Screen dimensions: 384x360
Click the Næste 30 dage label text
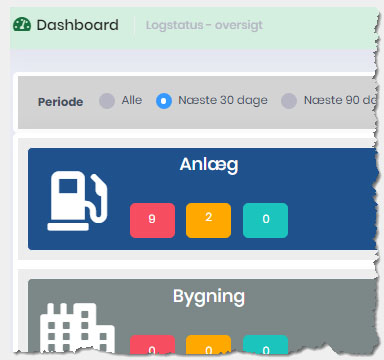pyautogui.click(x=223, y=100)
